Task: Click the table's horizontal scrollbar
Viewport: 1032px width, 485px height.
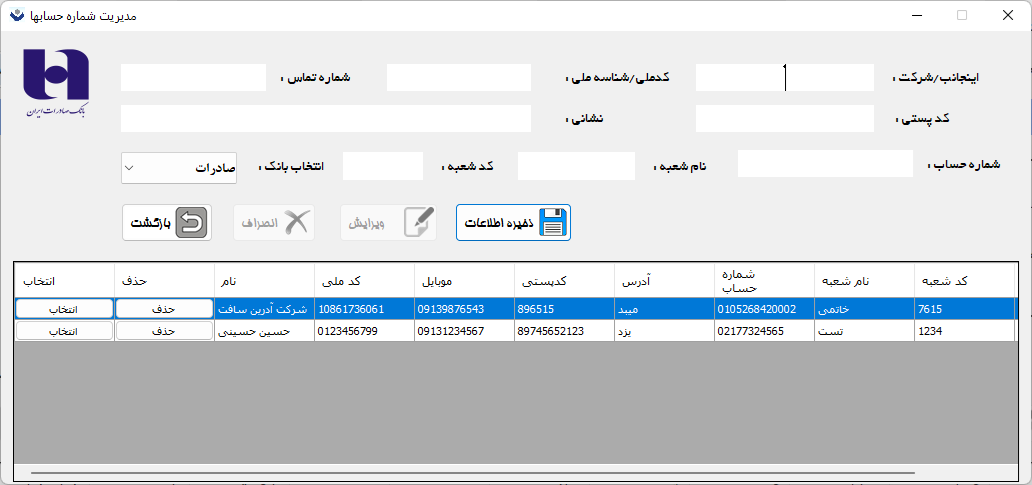Action: (473, 472)
